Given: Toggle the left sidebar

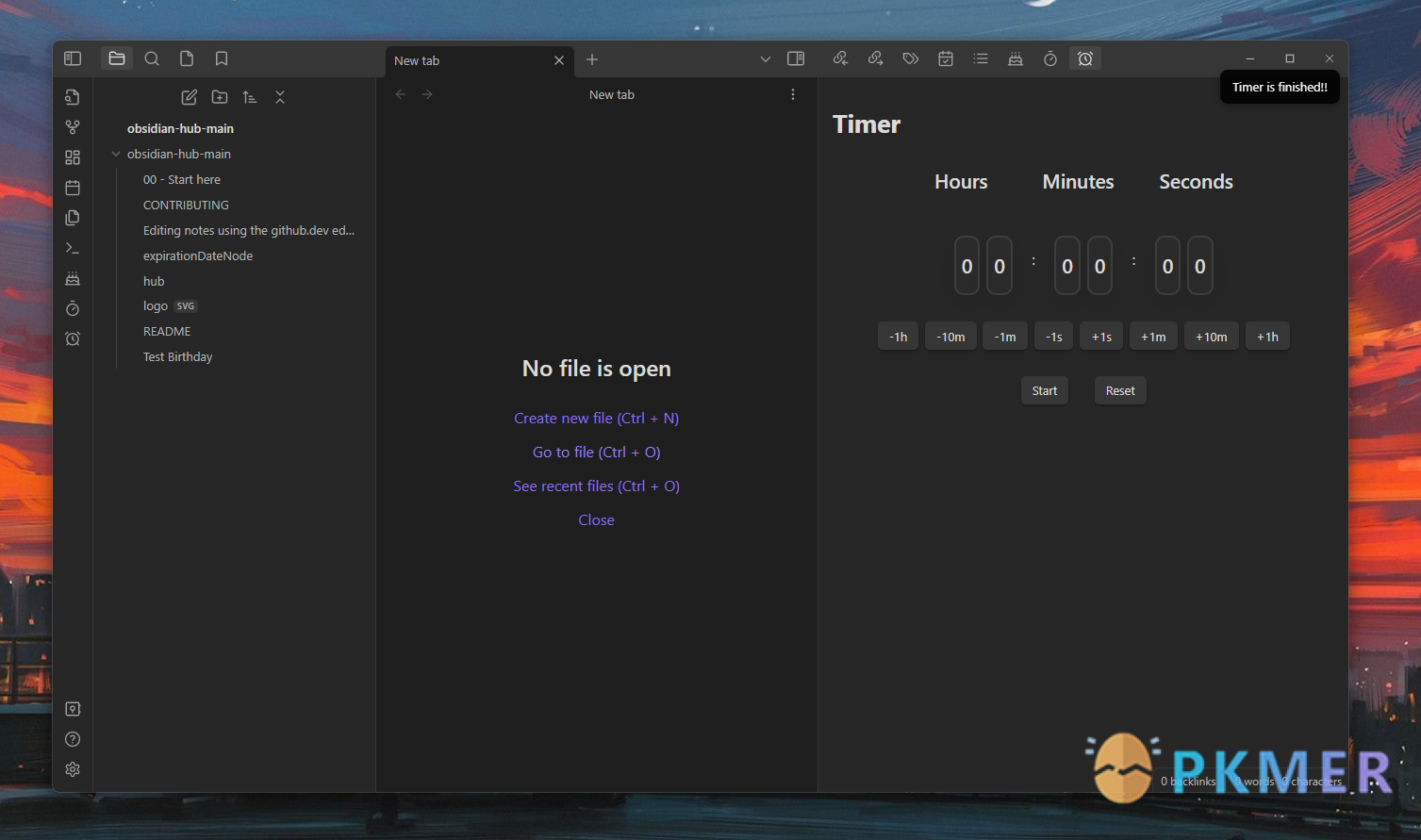Looking at the screenshot, I should pyautogui.click(x=73, y=58).
